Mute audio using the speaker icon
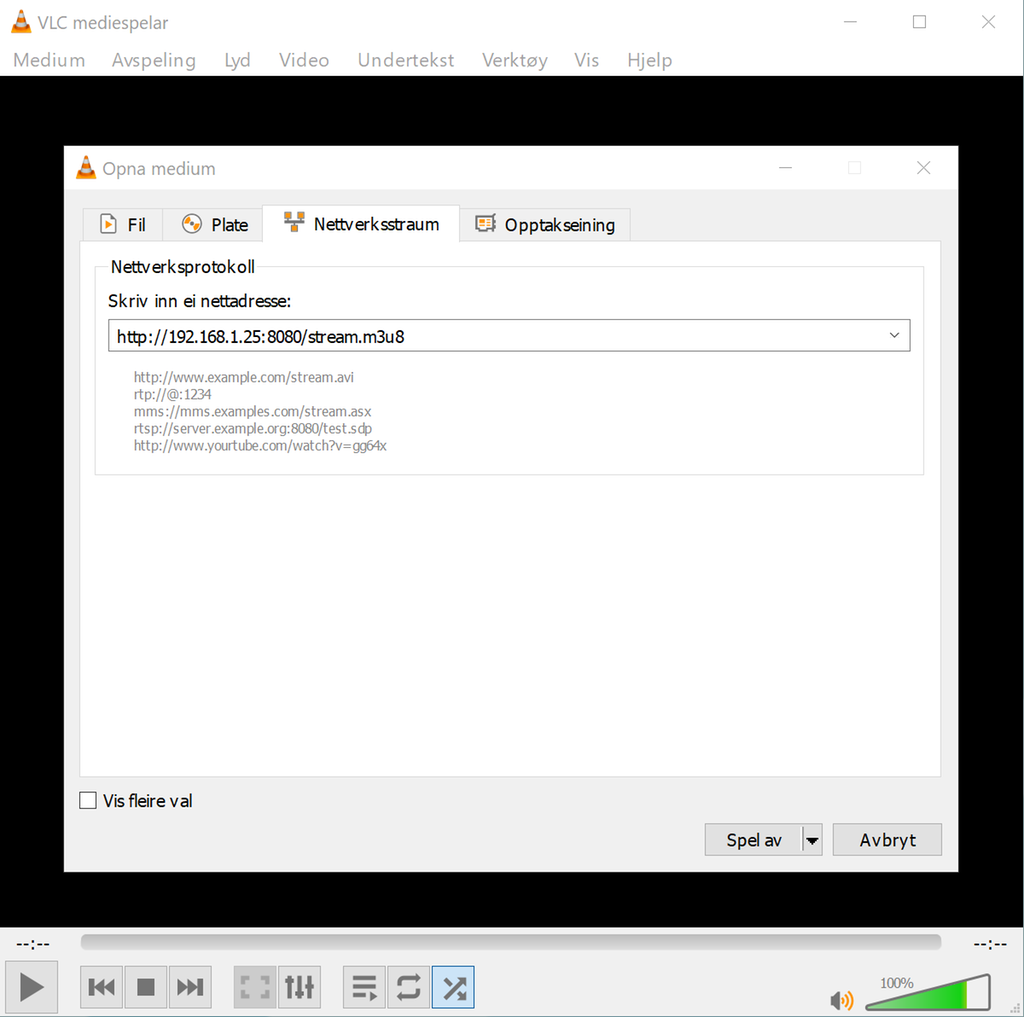Viewport: 1024px width, 1017px height. click(841, 999)
